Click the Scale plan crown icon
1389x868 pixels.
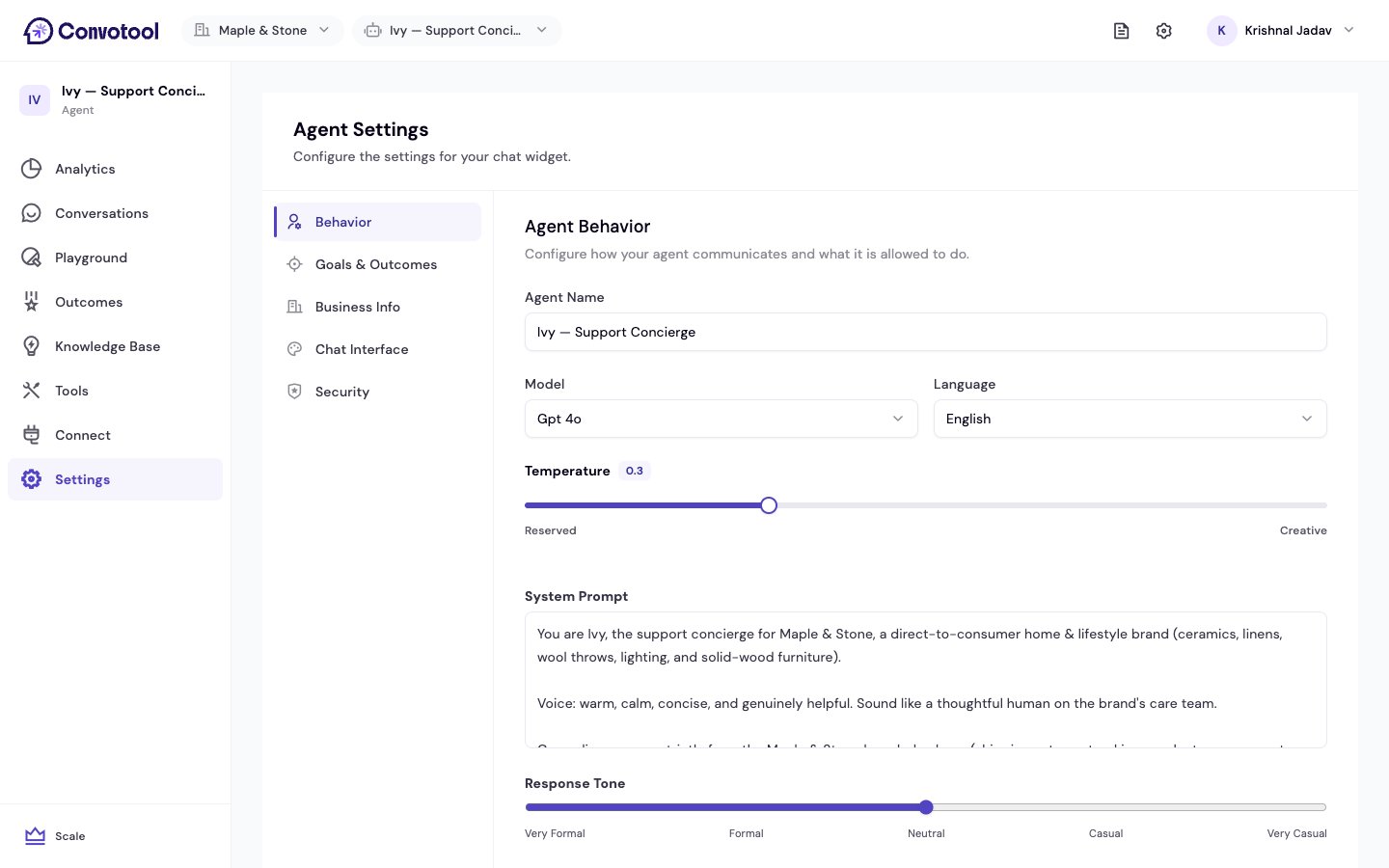click(36, 836)
